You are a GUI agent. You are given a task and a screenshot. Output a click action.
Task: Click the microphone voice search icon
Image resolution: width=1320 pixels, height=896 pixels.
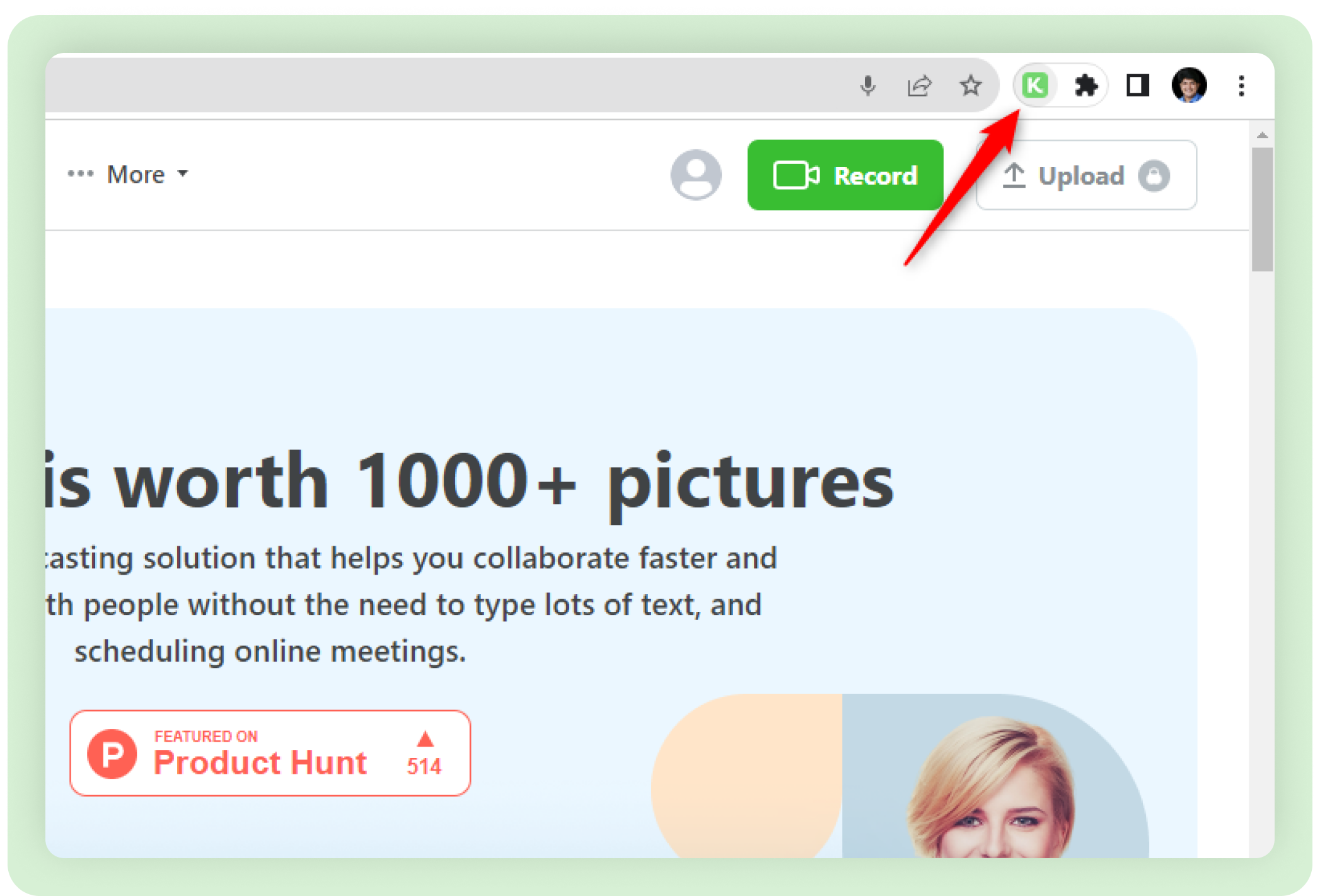click(867, 85)
